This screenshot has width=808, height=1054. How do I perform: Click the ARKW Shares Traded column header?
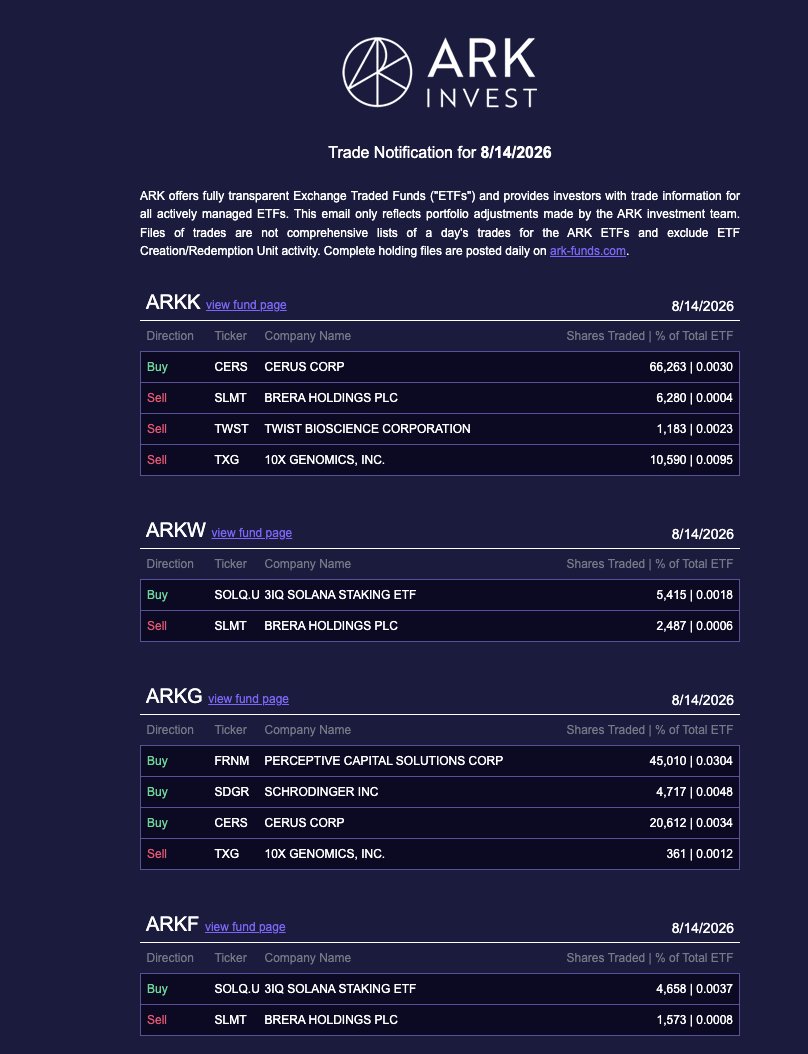649,564
